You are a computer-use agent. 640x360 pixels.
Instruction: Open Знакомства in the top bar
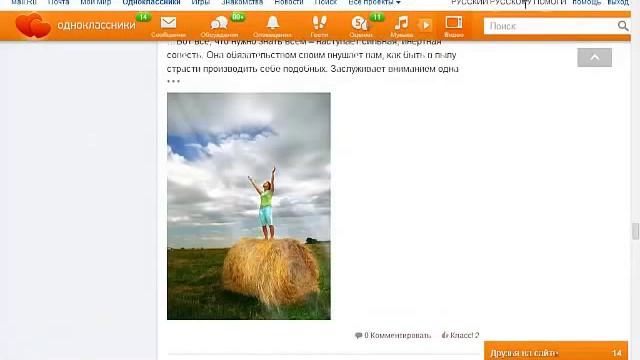[242, 2]
